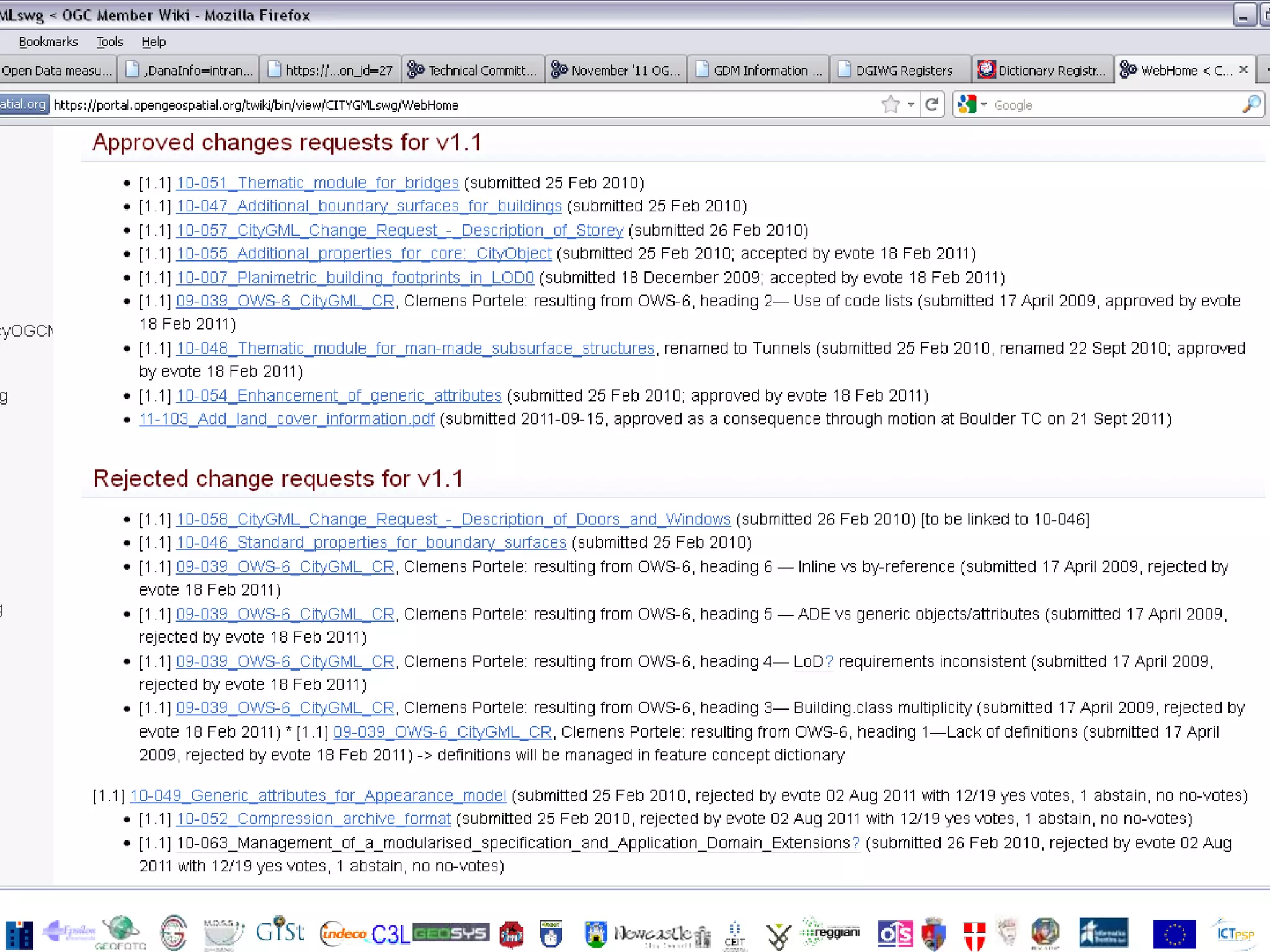Open the Bookmarks menu
Viewport: 1270px width, 952px height.
(x=48, y=42)
